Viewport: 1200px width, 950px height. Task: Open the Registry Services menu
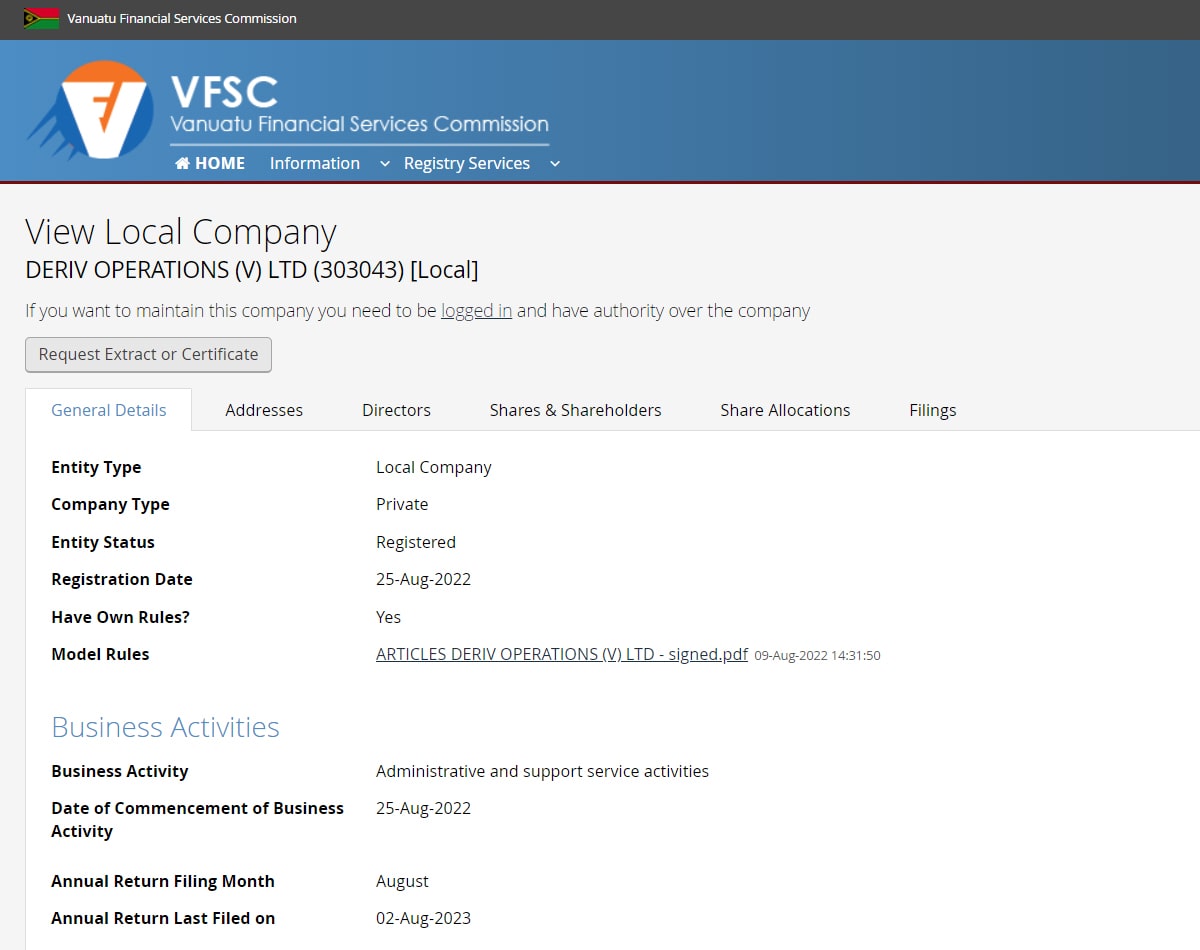(467, 163)
